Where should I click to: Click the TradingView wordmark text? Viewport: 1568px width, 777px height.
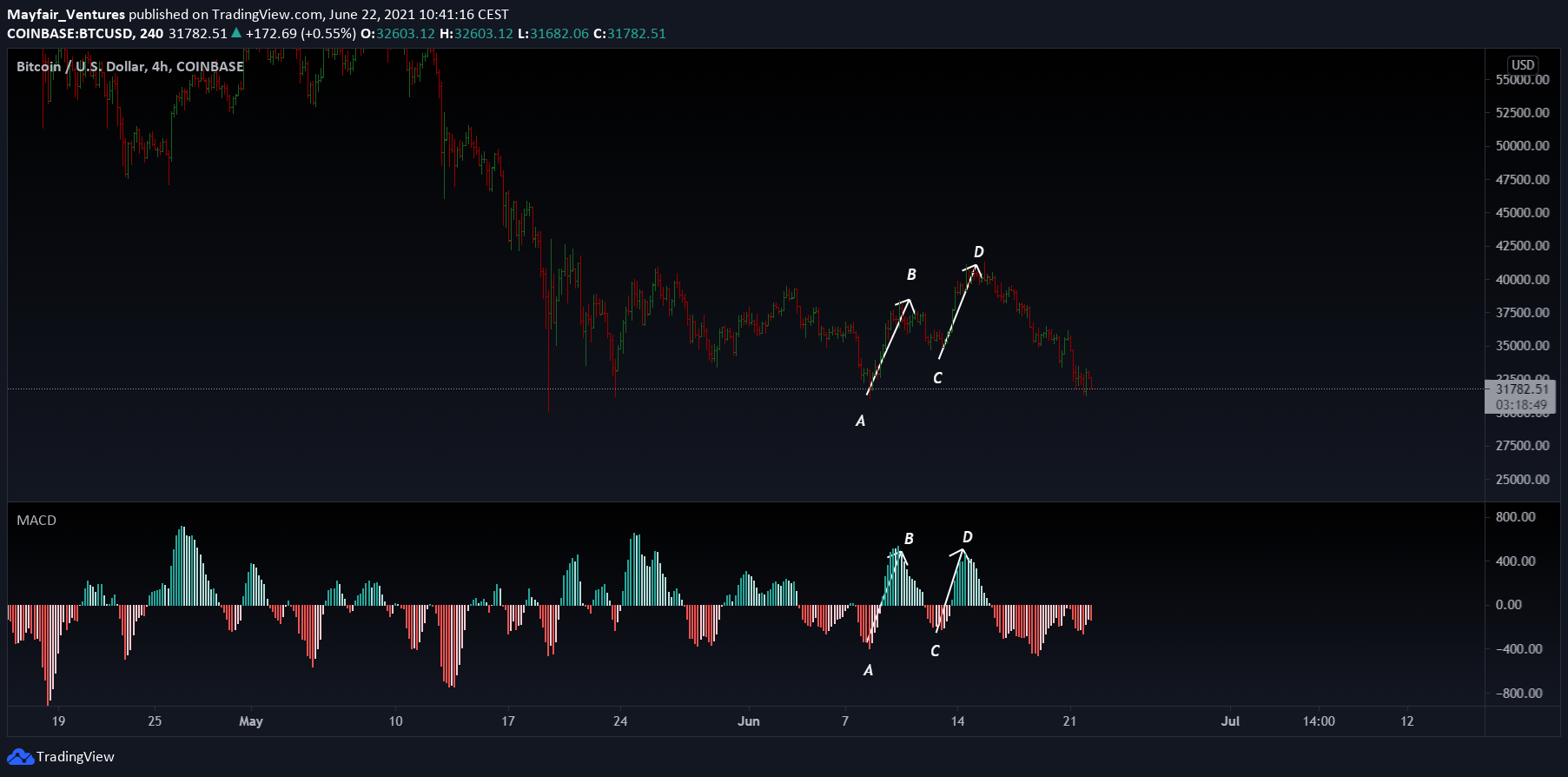click(x=75, y=757)
